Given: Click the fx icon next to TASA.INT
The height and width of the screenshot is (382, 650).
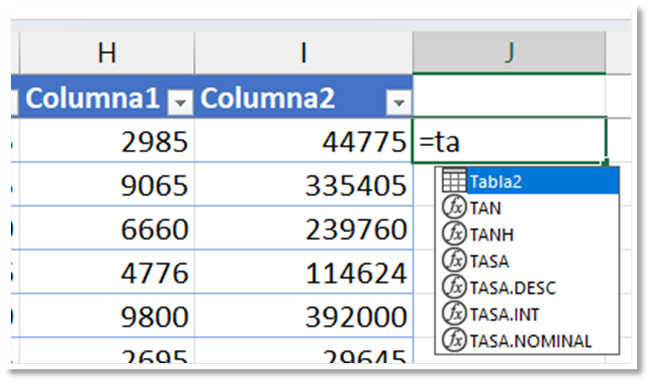Looking at the screenshot, I should [x=454, y=313].
